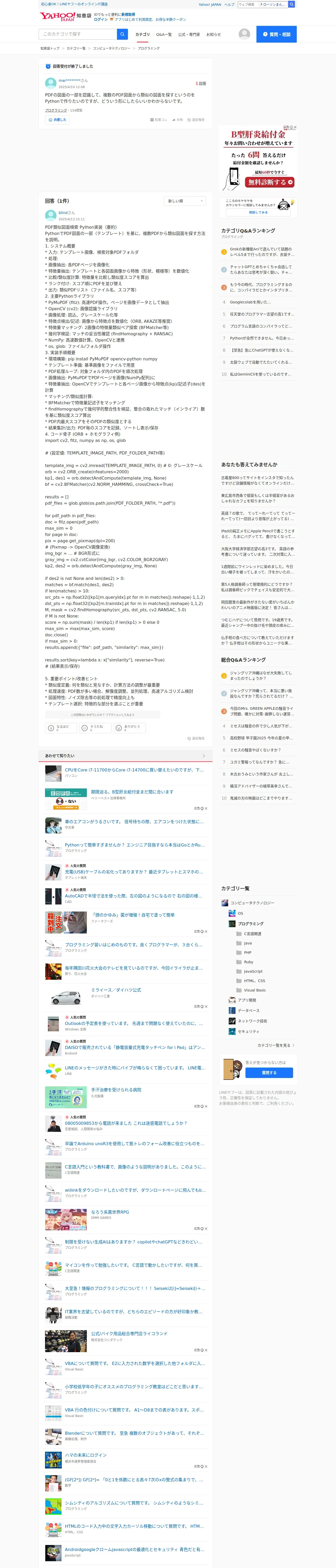
Task: Click the 共有 share icon under question
Action: pos(177,120)
